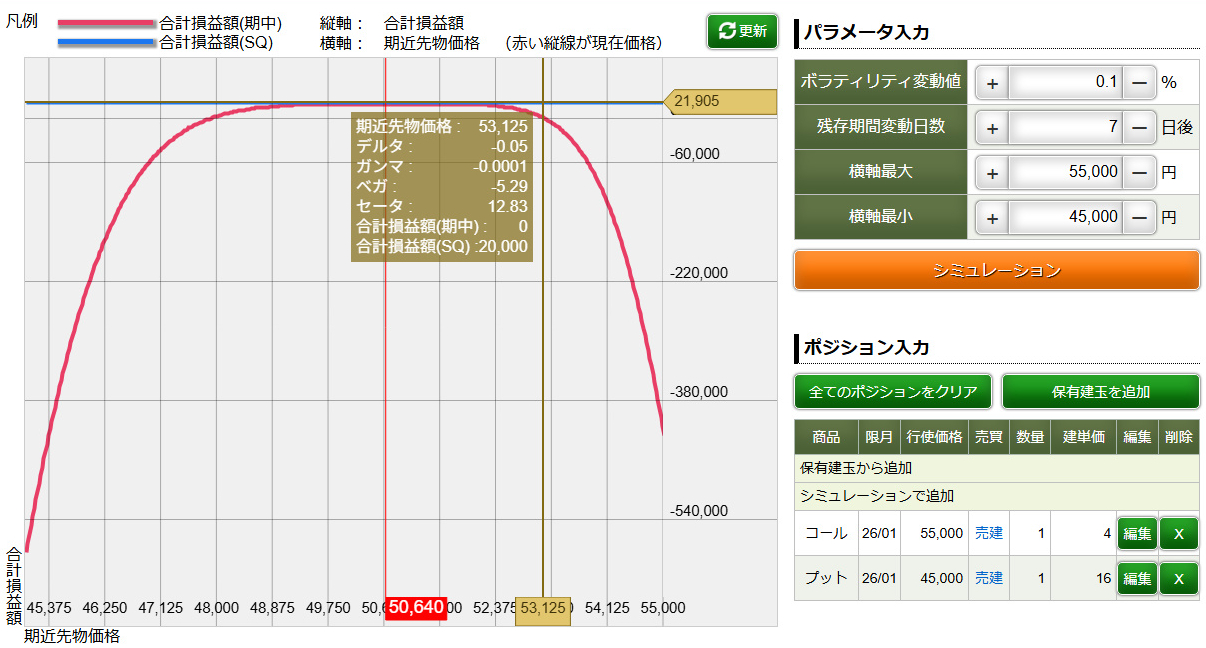1206x648 pixels.
Task: Click the green 更新 refresh button
Action: [741, 31]
